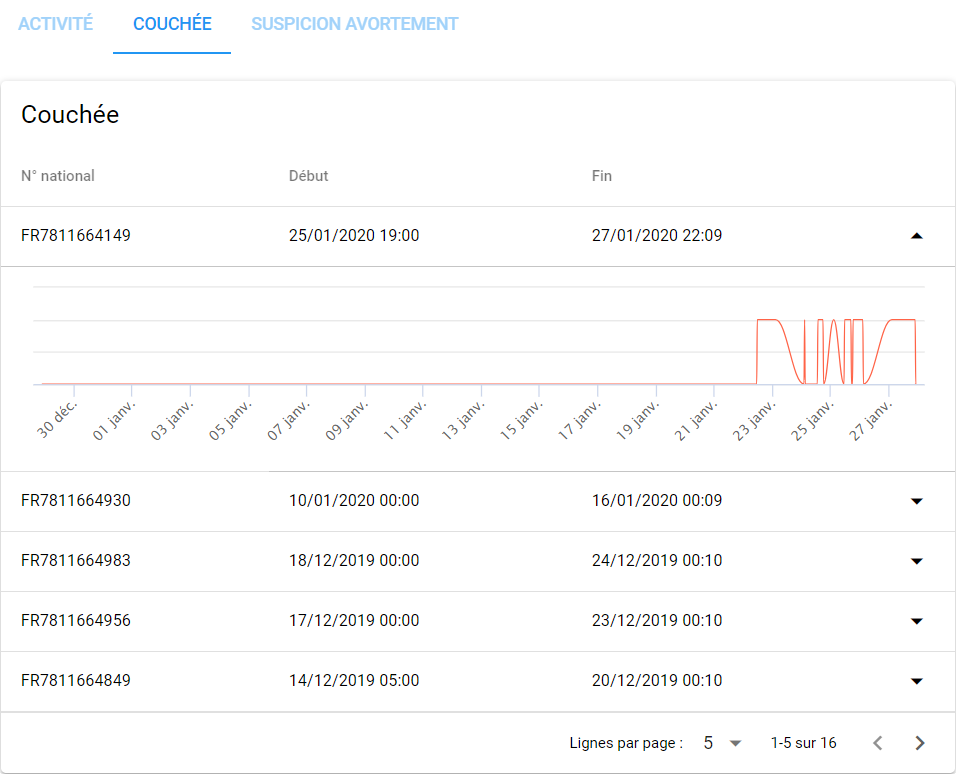Click start date 17/12/2019 00:00
Screen dimensions: 956x774
(x=354, y=620)
